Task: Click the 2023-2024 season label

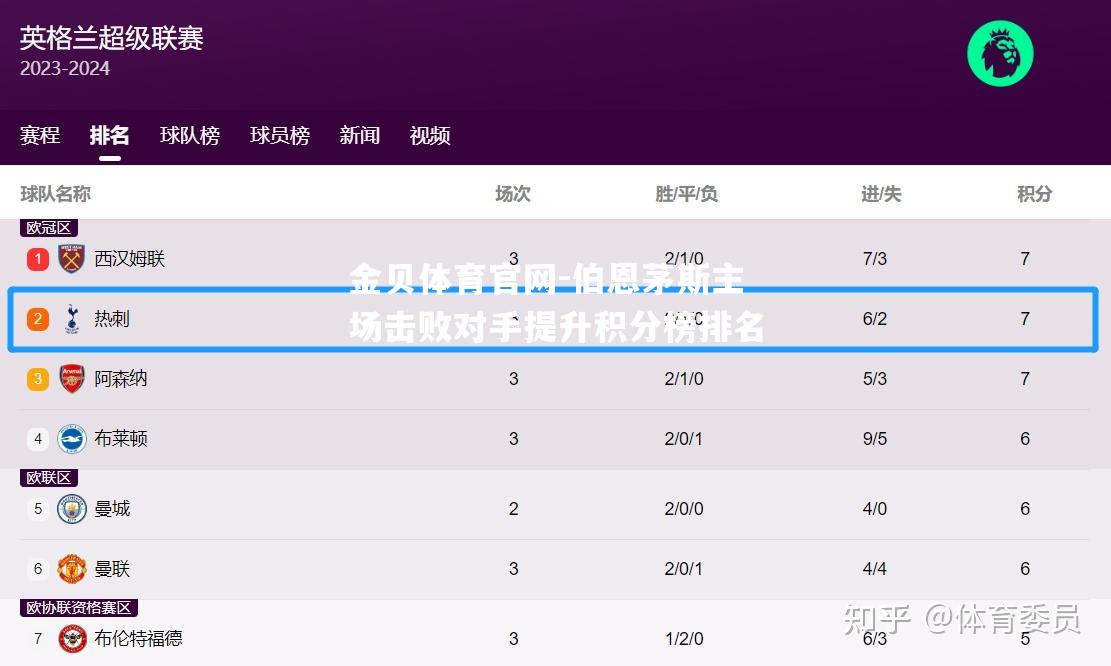Action: (65, 68)
